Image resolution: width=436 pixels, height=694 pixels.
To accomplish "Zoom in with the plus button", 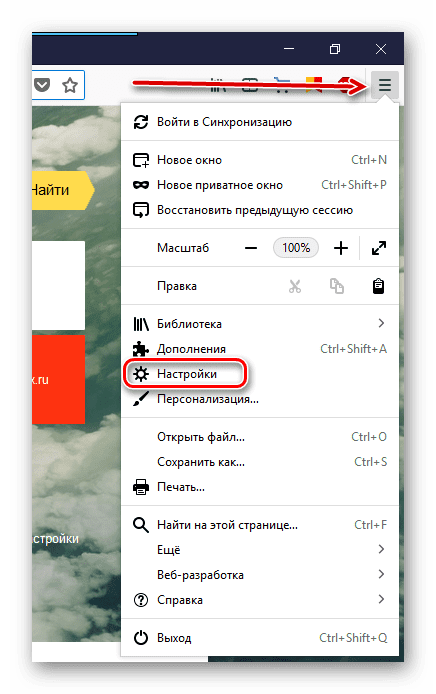I will pos(340,248).
